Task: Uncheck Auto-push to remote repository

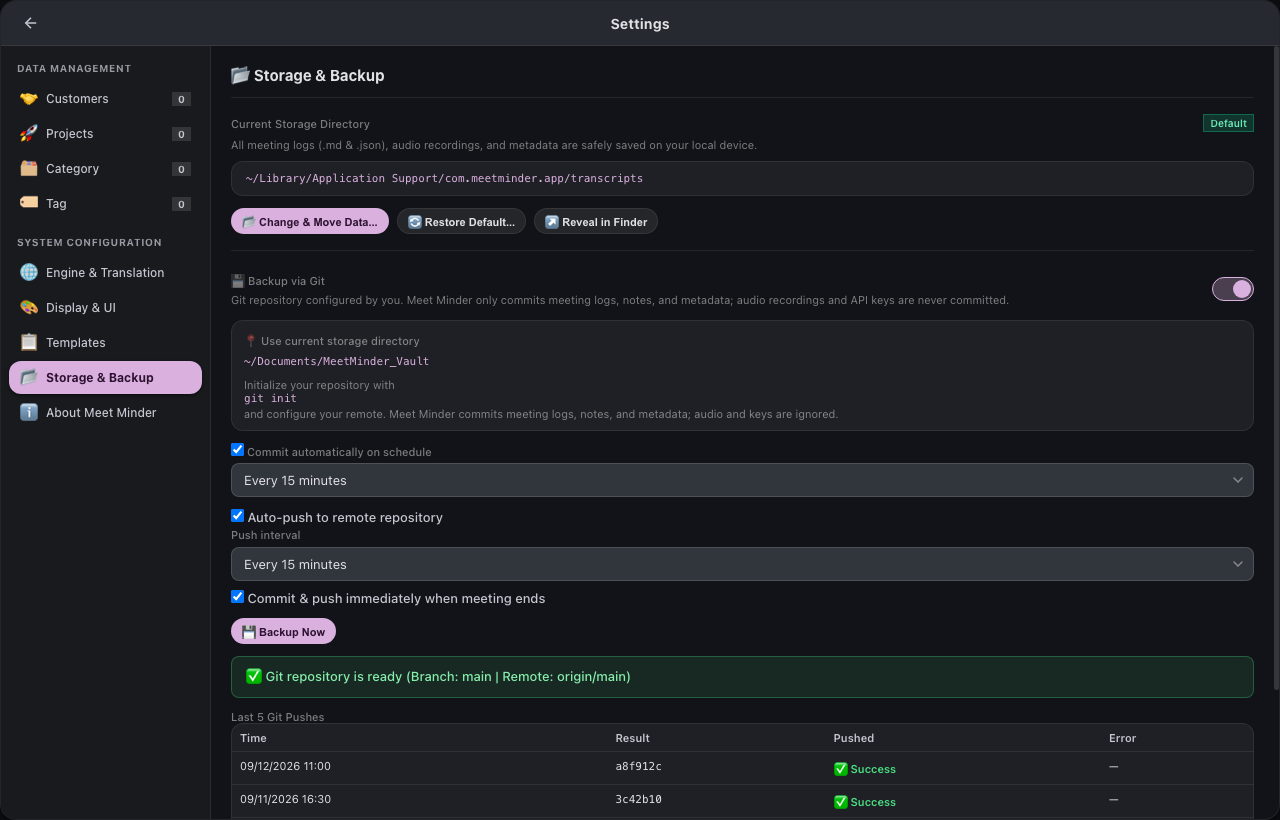Action: click(x=238, y=516)
